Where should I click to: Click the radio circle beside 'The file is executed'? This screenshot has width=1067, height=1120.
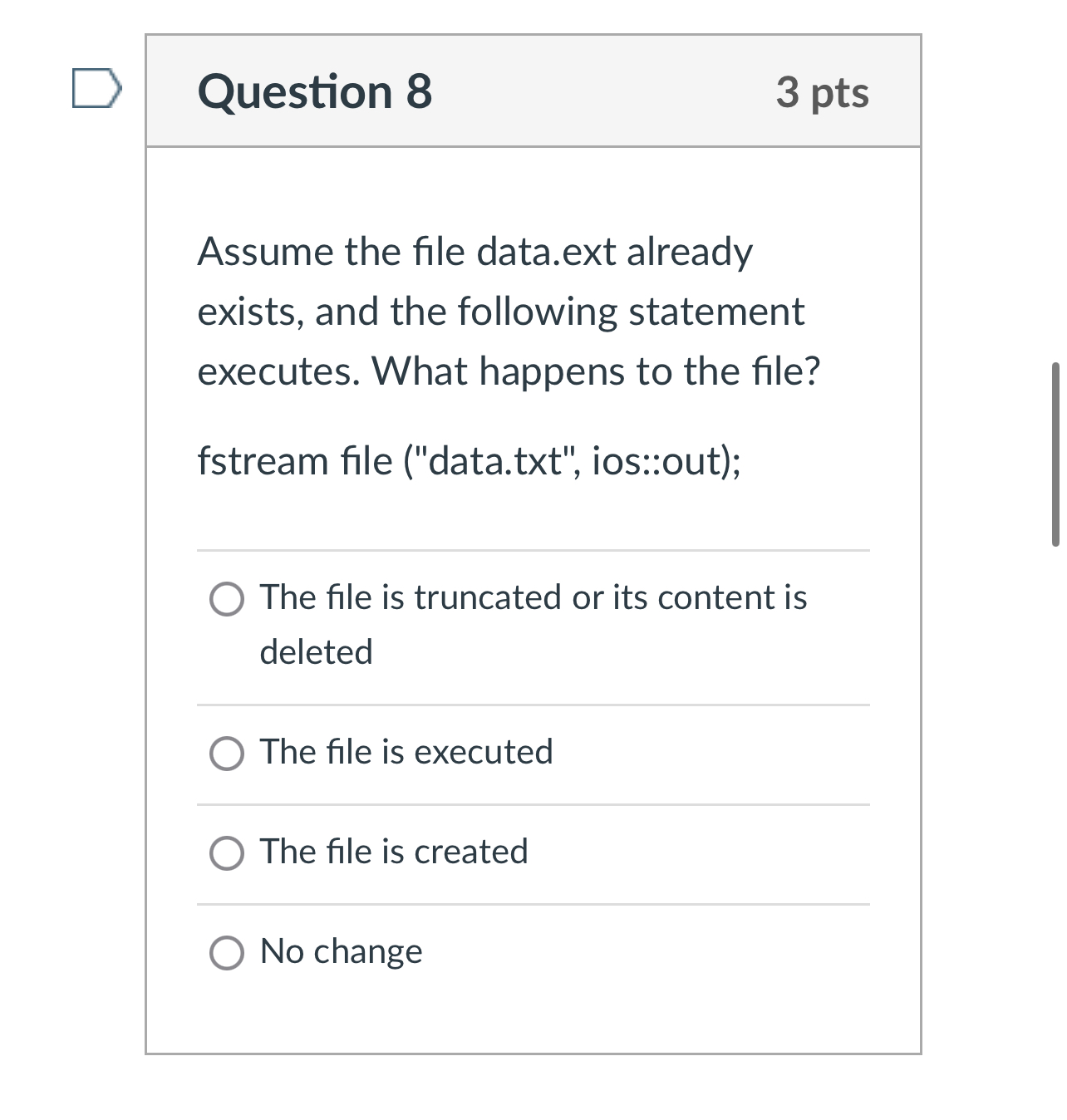[x=225, y=753]
